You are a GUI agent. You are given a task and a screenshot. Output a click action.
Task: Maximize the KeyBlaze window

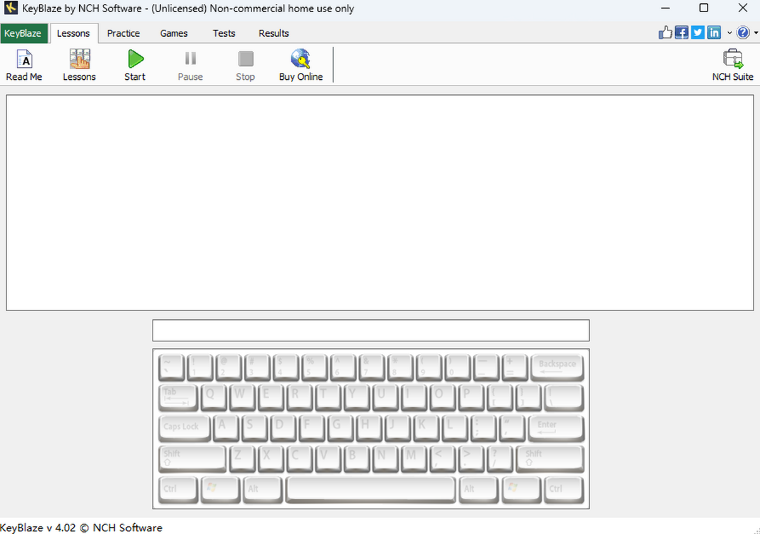point(704,8)
